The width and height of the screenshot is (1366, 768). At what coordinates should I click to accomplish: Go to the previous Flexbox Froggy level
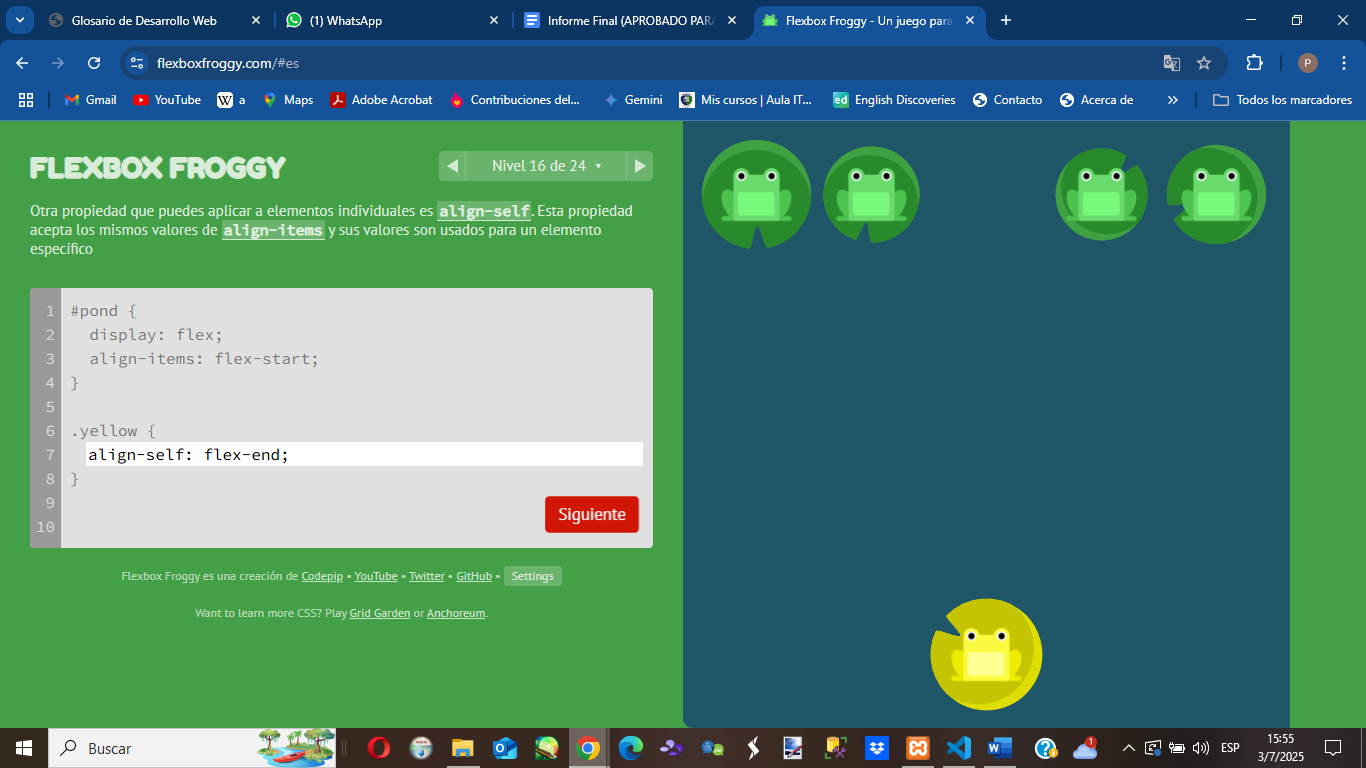tap(452, 166)
